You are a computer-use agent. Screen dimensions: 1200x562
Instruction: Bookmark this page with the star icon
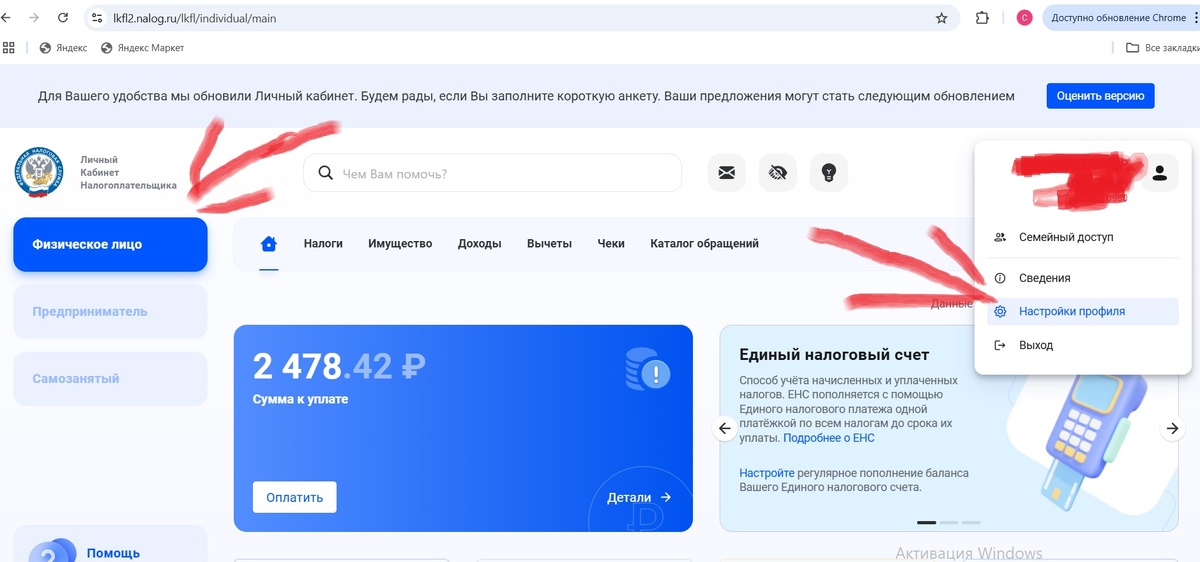[x=941, y=18]
